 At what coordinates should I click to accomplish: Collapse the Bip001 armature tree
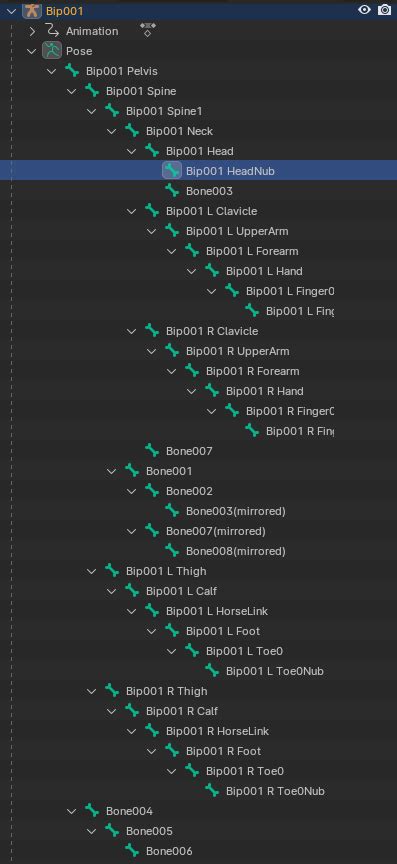(12, 10)
